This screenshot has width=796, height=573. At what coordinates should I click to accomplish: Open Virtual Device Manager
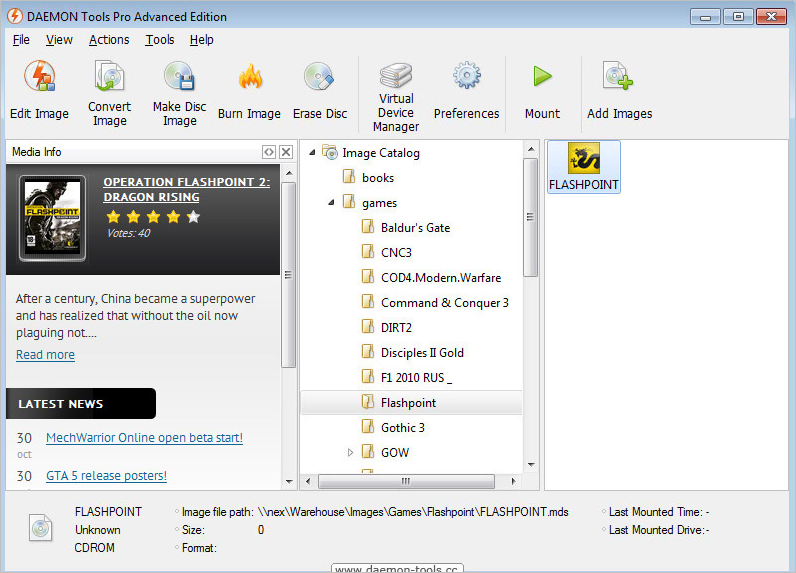tap(396, 97)
